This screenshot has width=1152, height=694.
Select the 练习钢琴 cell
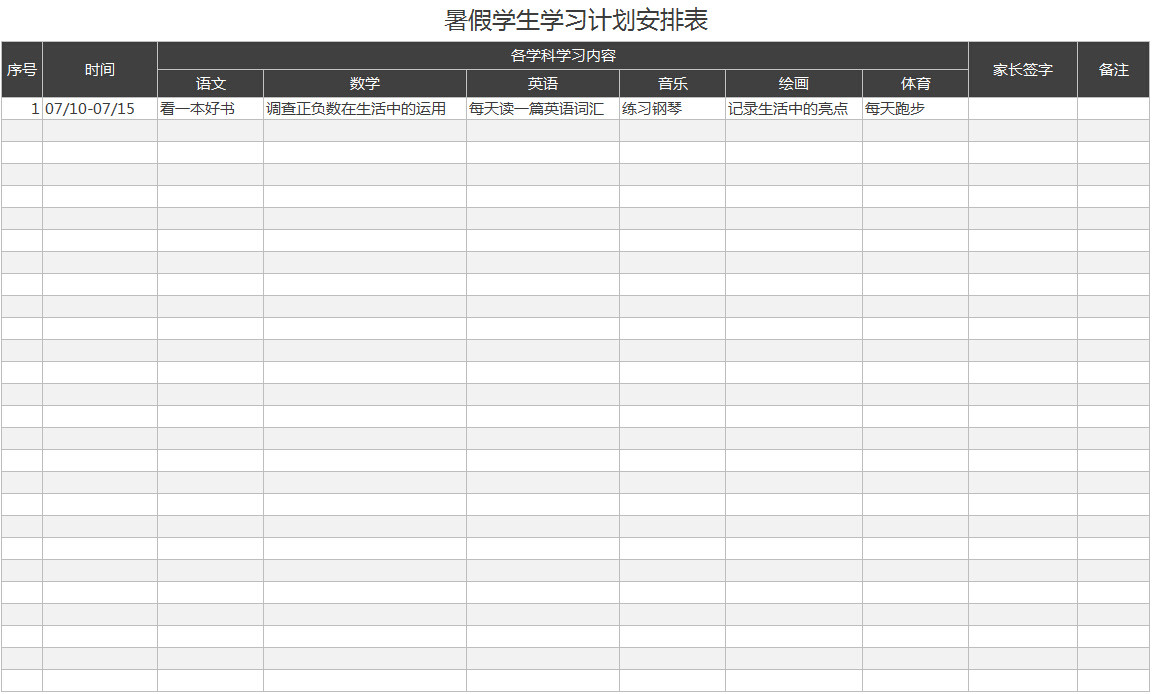coord(670,109)
